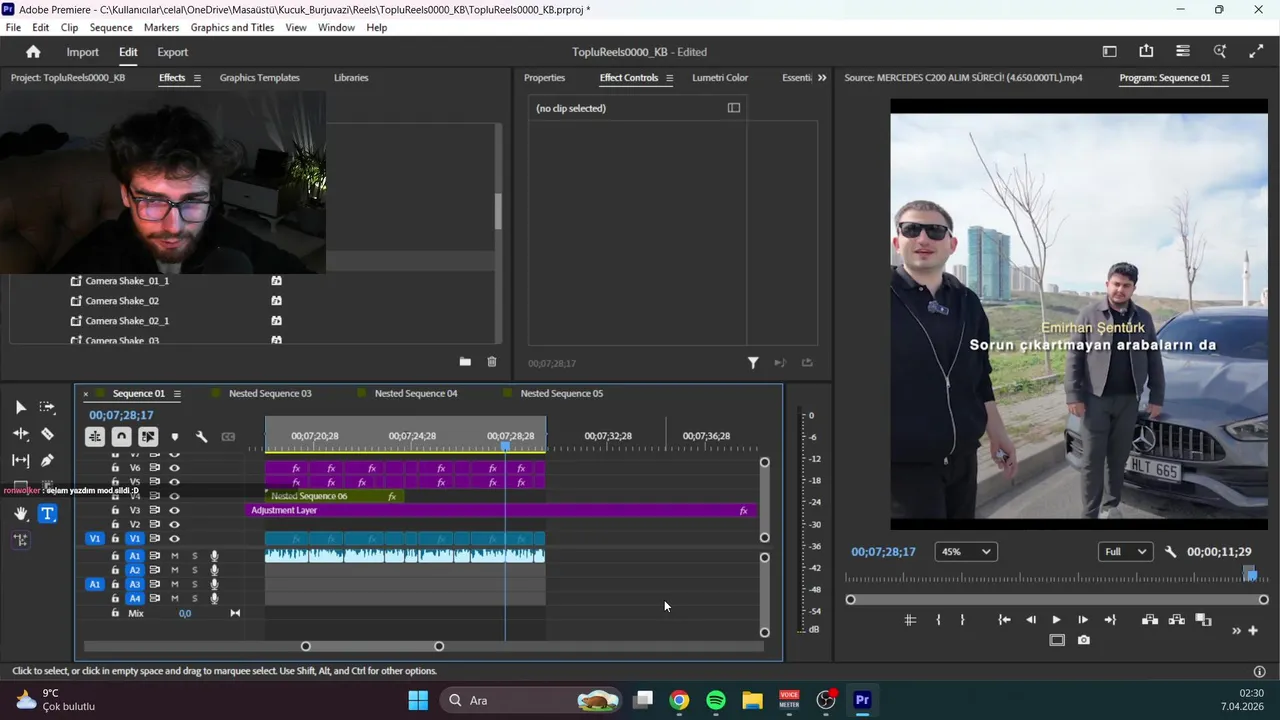Select the Hand tool
This screenshot has width=1280, height=720.
click(x=20, y=514)
